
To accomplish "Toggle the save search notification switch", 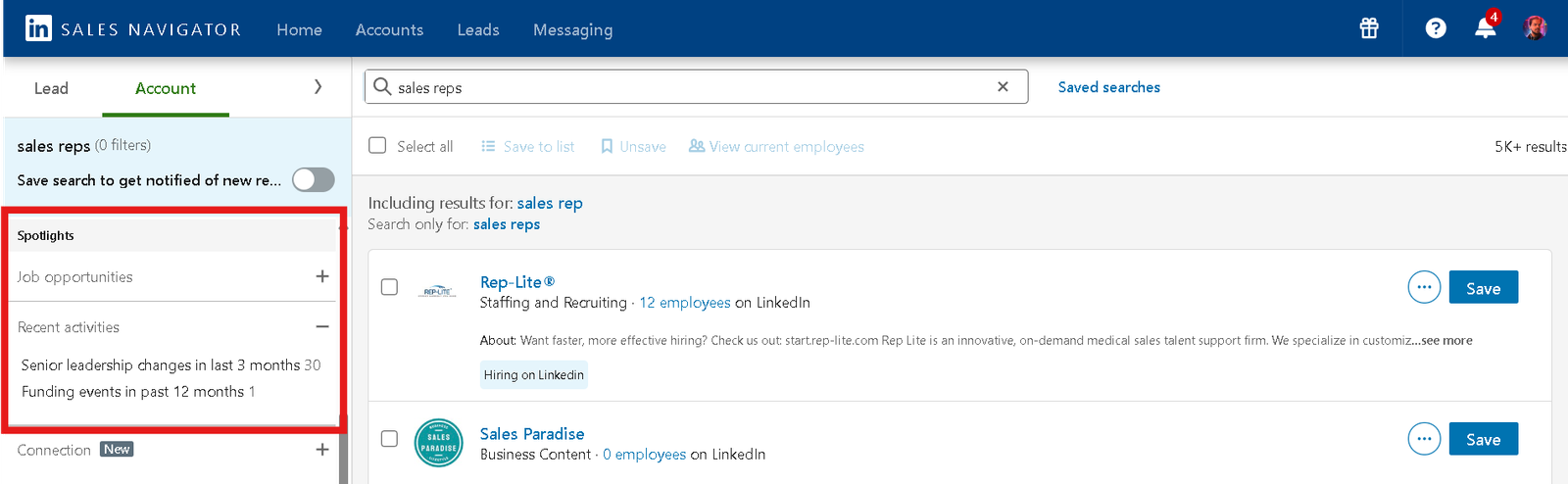I will [x=314, y=179].
